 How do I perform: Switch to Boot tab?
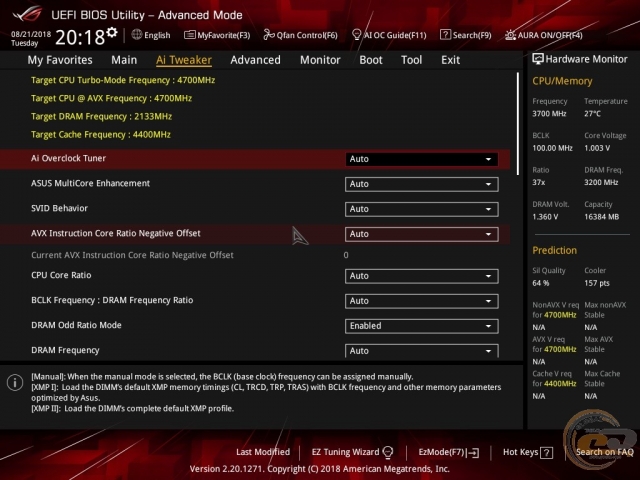coord(371,60)
